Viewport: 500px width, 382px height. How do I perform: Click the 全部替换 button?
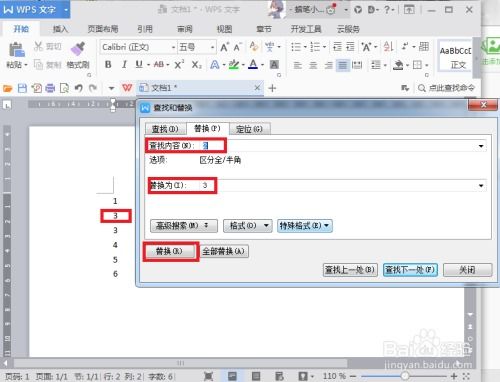click(224, 251)
